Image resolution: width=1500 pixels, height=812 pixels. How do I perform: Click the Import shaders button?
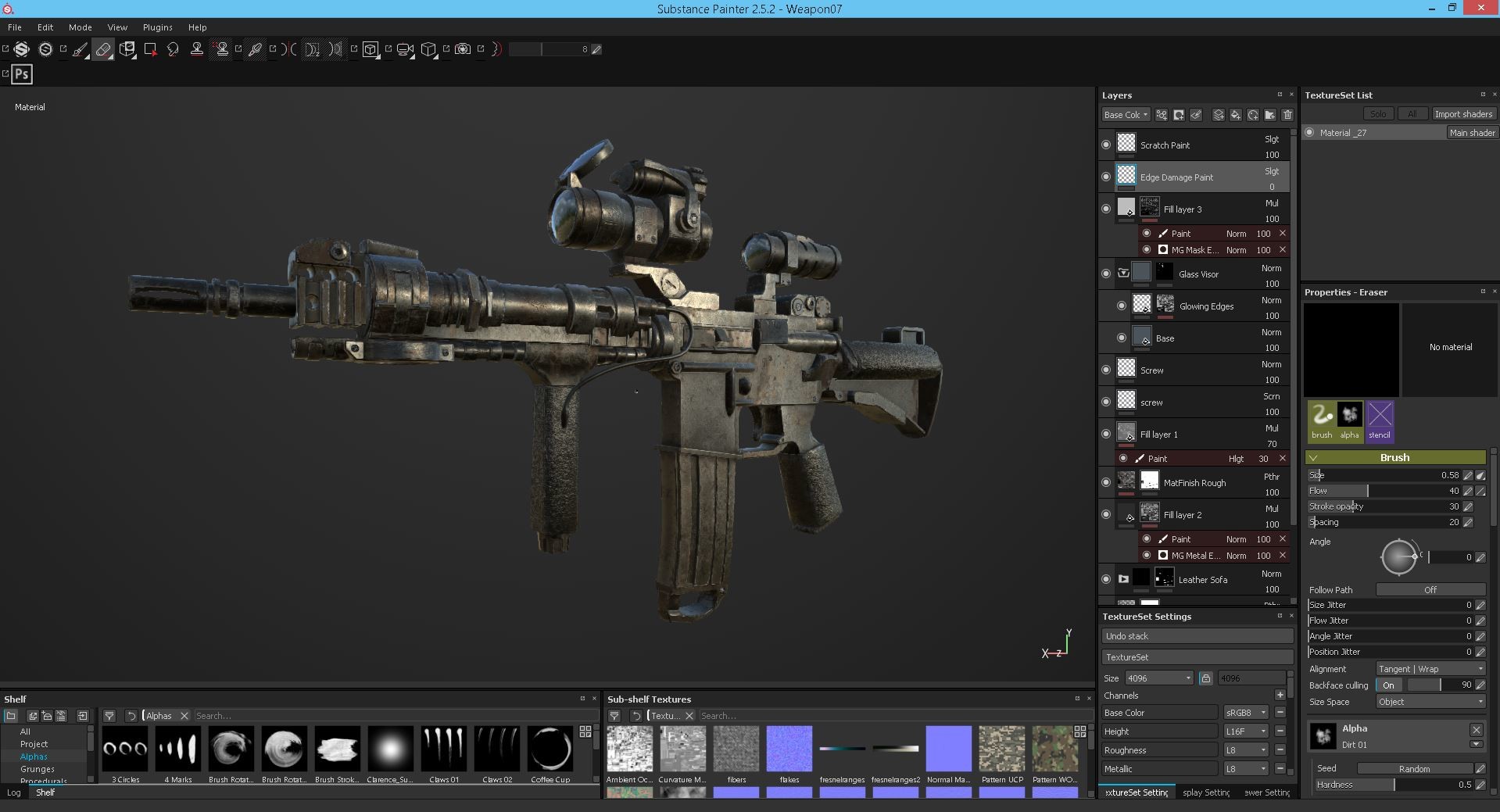pyautogui.click(x=1463, y=113)
